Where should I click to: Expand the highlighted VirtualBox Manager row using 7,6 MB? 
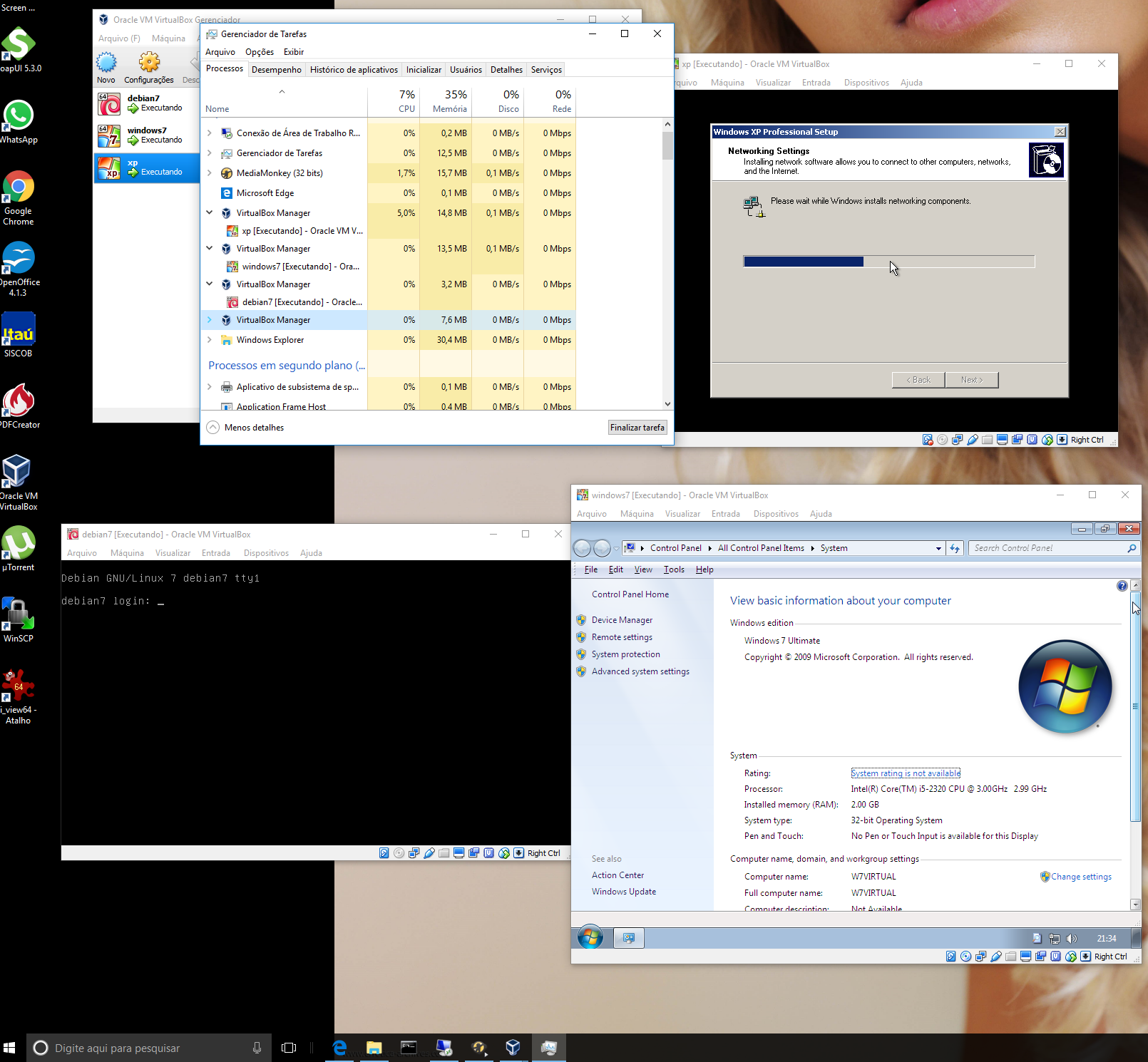[210, 320]
